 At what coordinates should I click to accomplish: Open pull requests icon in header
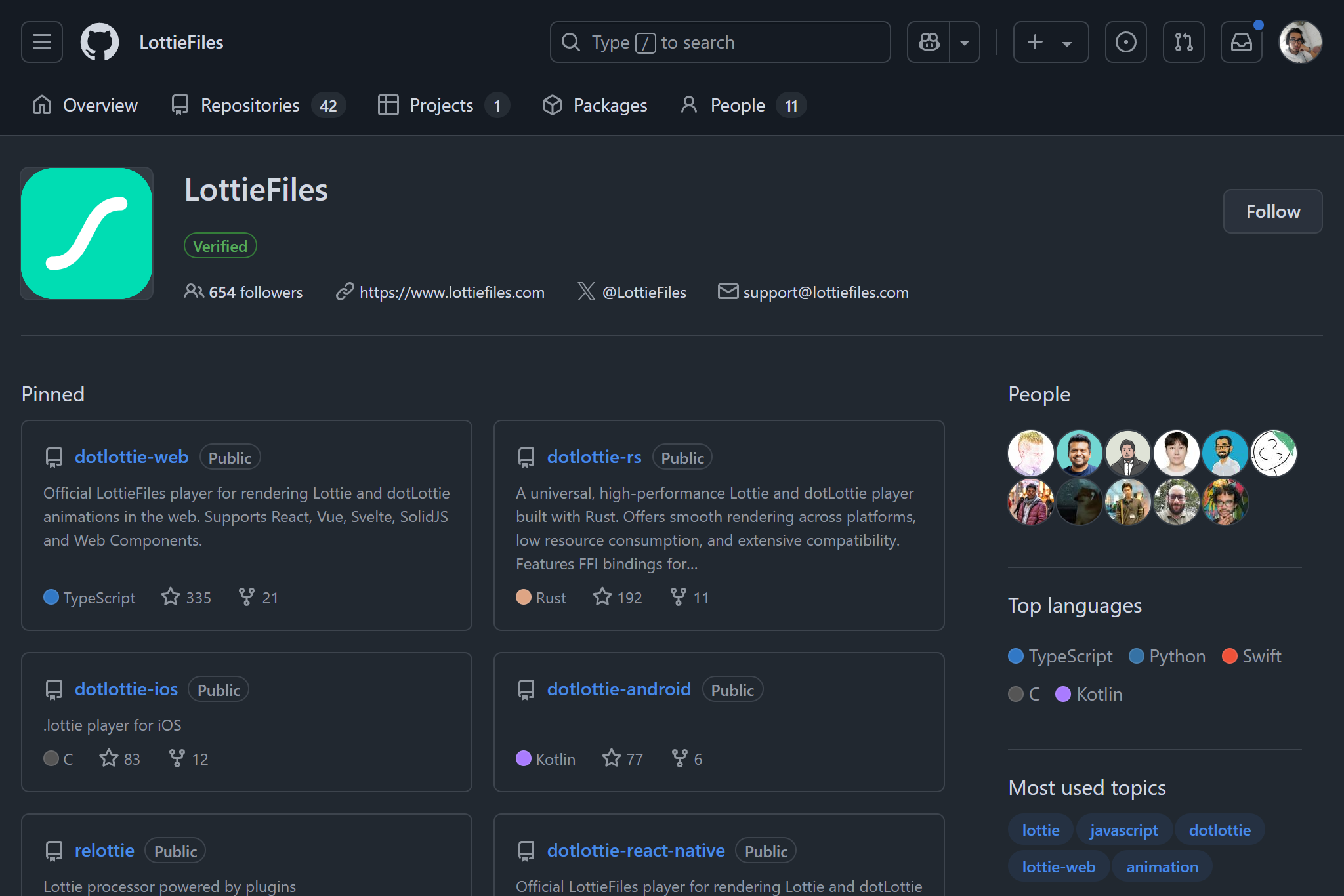point(1183,42)
